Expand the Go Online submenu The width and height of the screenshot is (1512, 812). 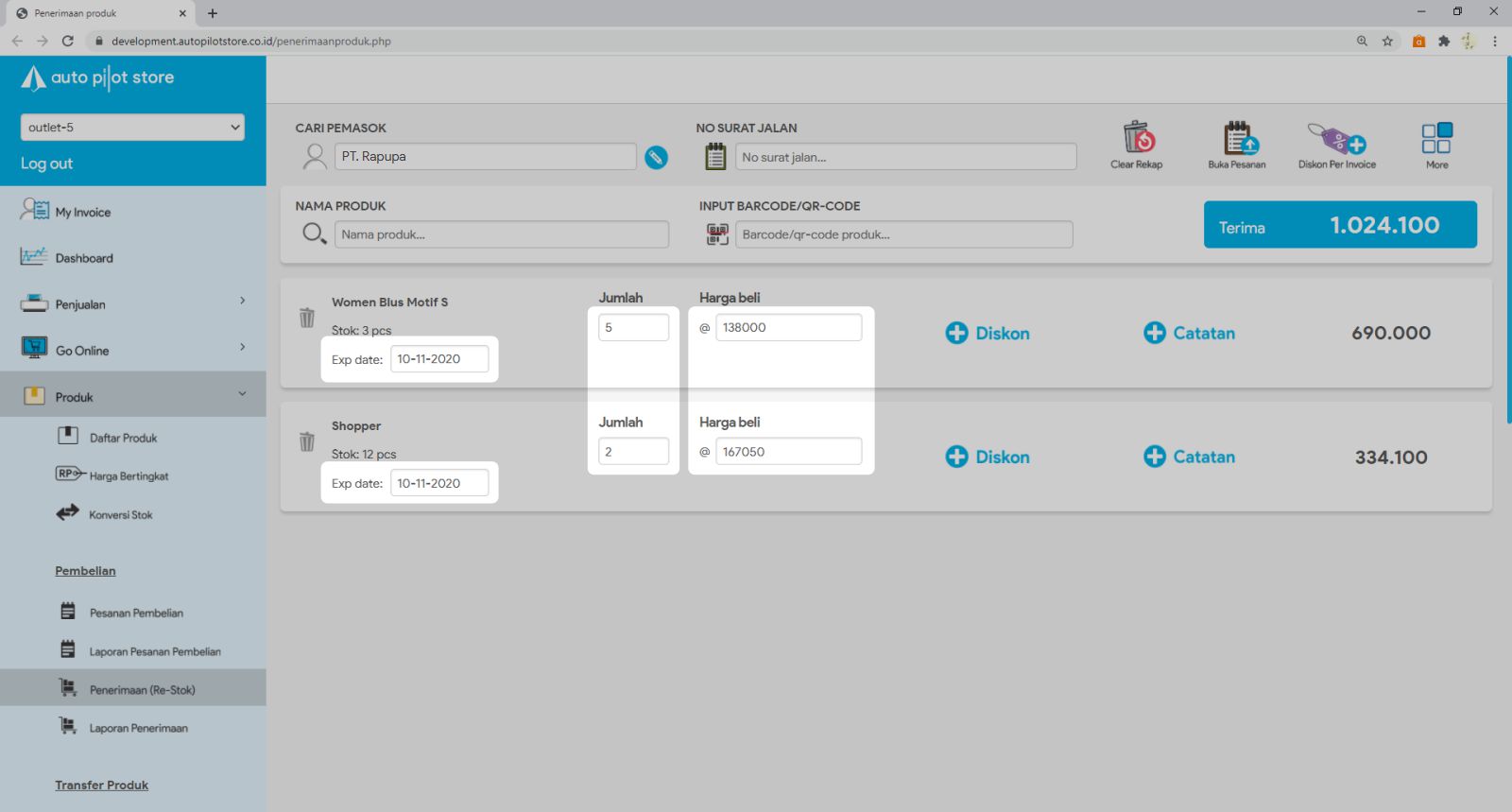point(132,350)
